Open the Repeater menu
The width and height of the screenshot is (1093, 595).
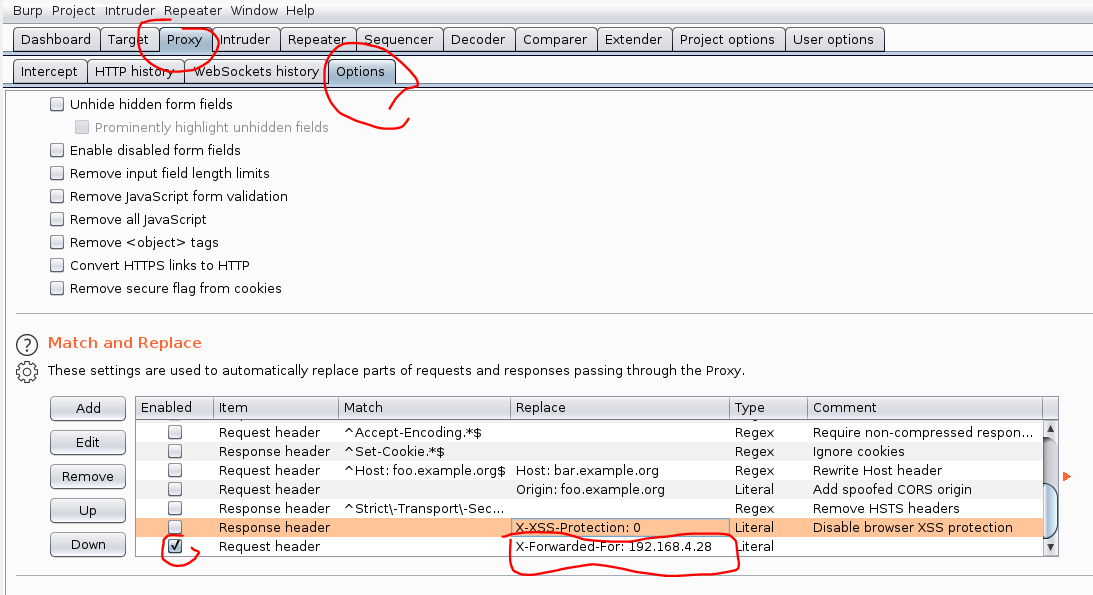[193, 10]
